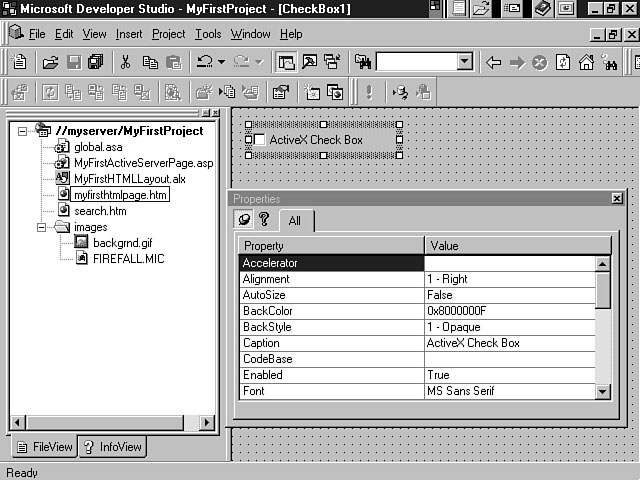
Task: Click the Home icon in the browser toolbar
Action: 586,62
